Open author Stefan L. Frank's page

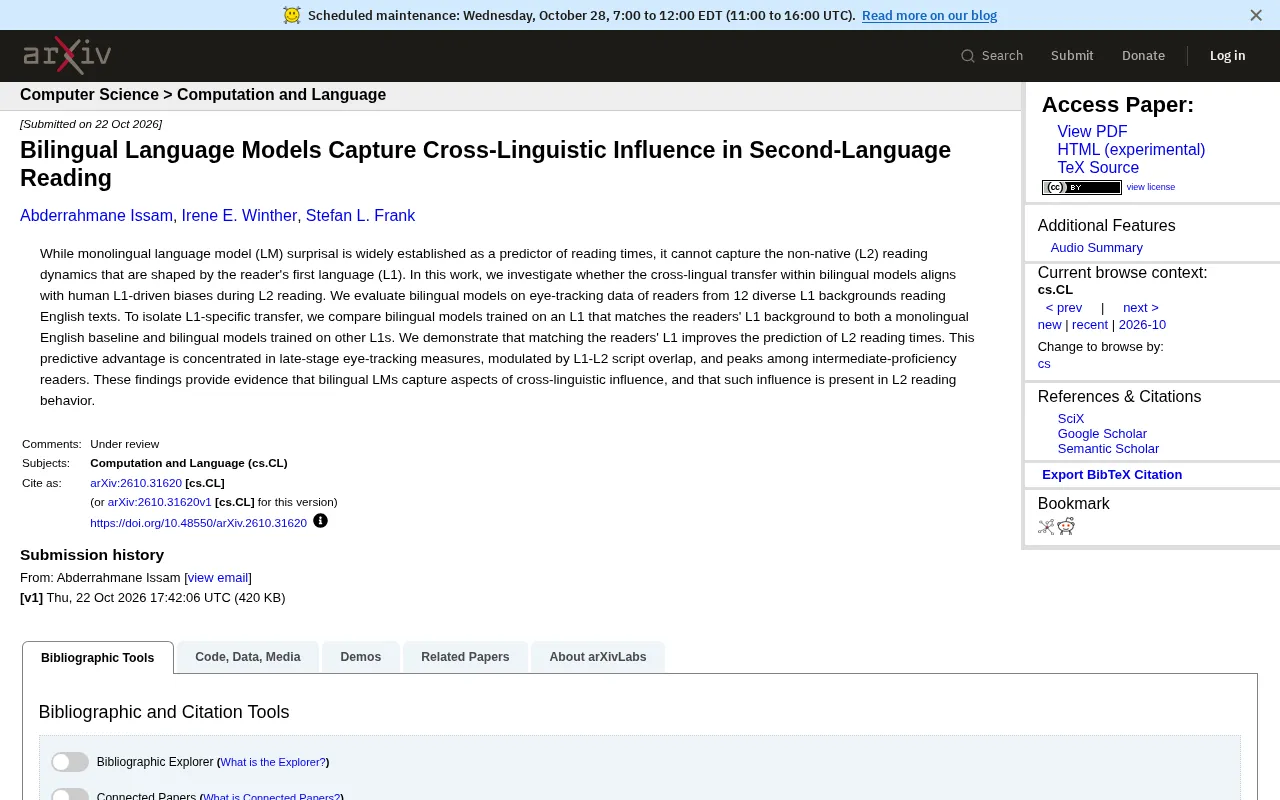360,216
